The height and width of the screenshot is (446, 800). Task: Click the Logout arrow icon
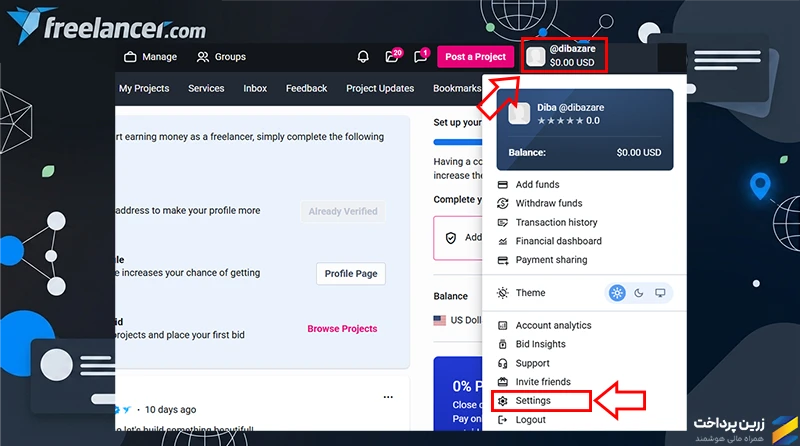(x=503, y=419)
